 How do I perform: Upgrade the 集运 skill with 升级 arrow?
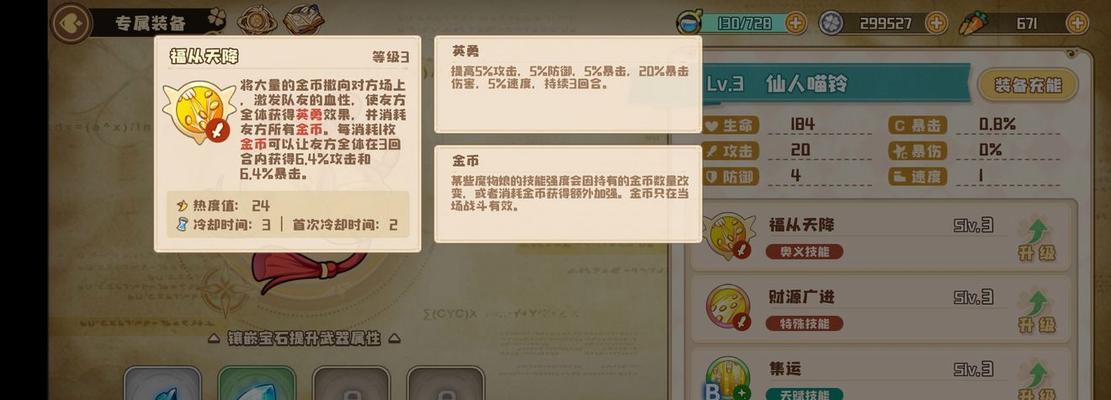pyautogui.click(x=1037, y=382)
